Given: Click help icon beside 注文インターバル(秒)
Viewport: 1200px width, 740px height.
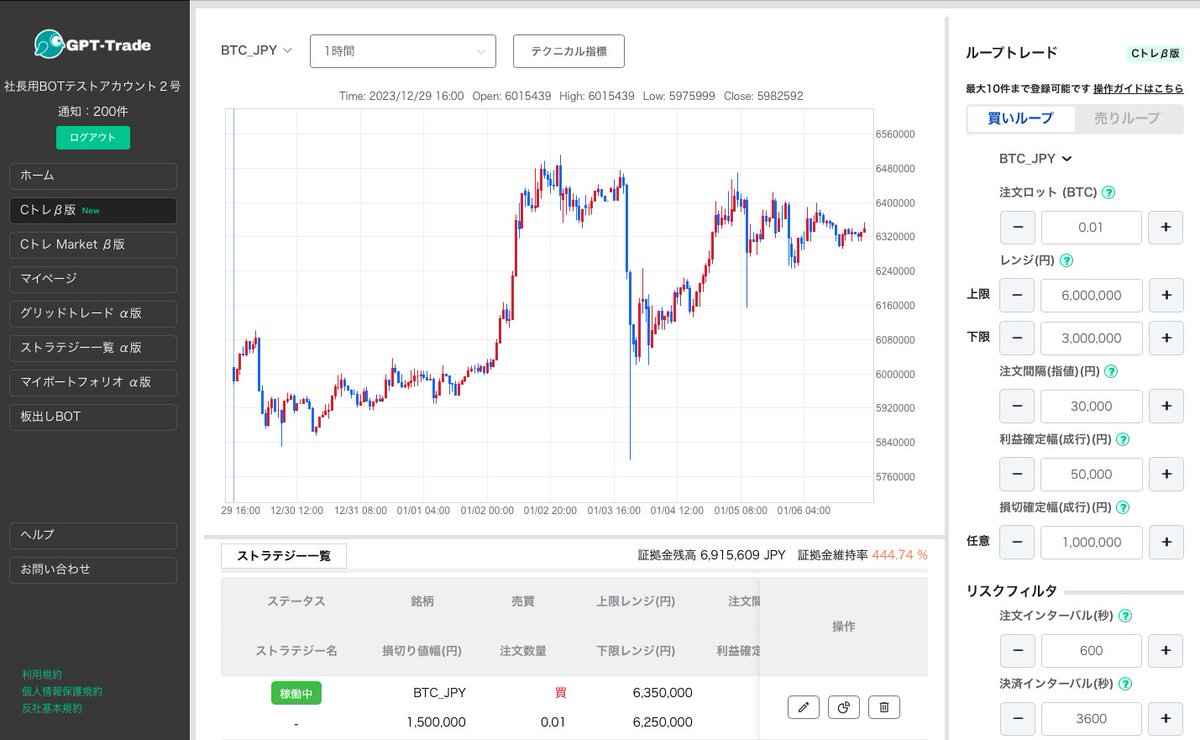Looking at the screenshot, I should 1127,615.
